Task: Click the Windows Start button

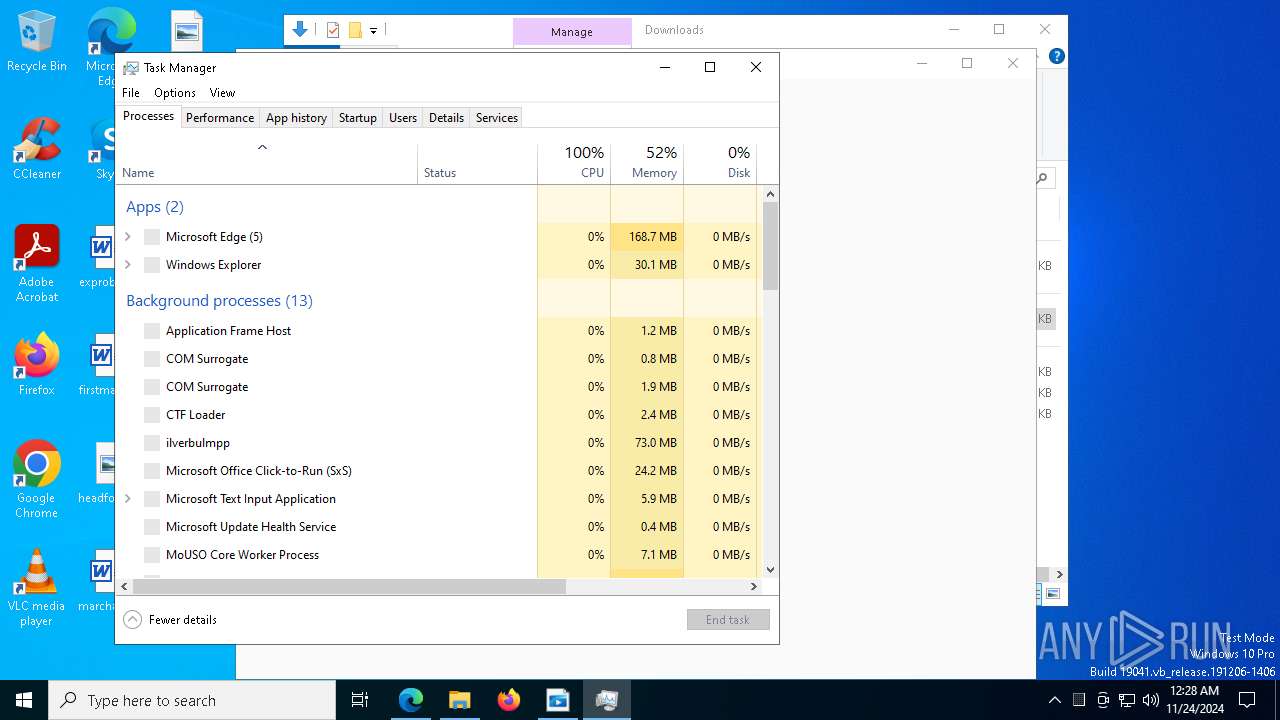Action: (24, 700)
